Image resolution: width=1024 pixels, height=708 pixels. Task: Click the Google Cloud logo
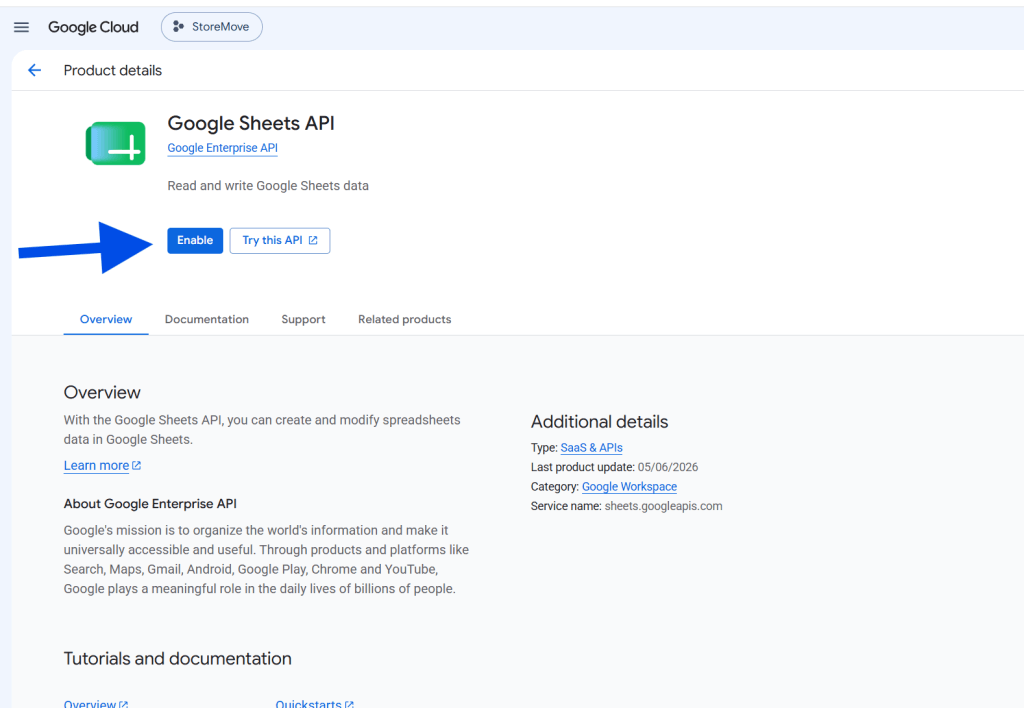click(x=93, y=27)
